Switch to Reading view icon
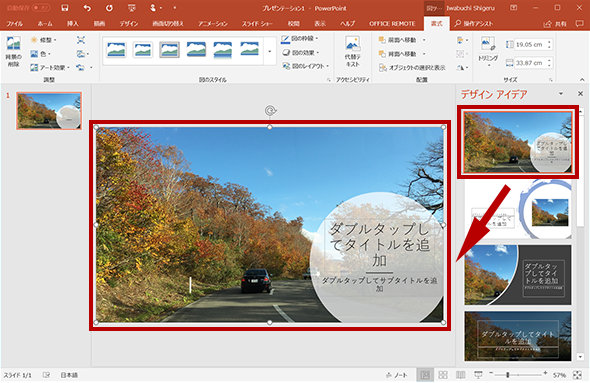The width and height of the screenshot is (590, 383). 461,375
